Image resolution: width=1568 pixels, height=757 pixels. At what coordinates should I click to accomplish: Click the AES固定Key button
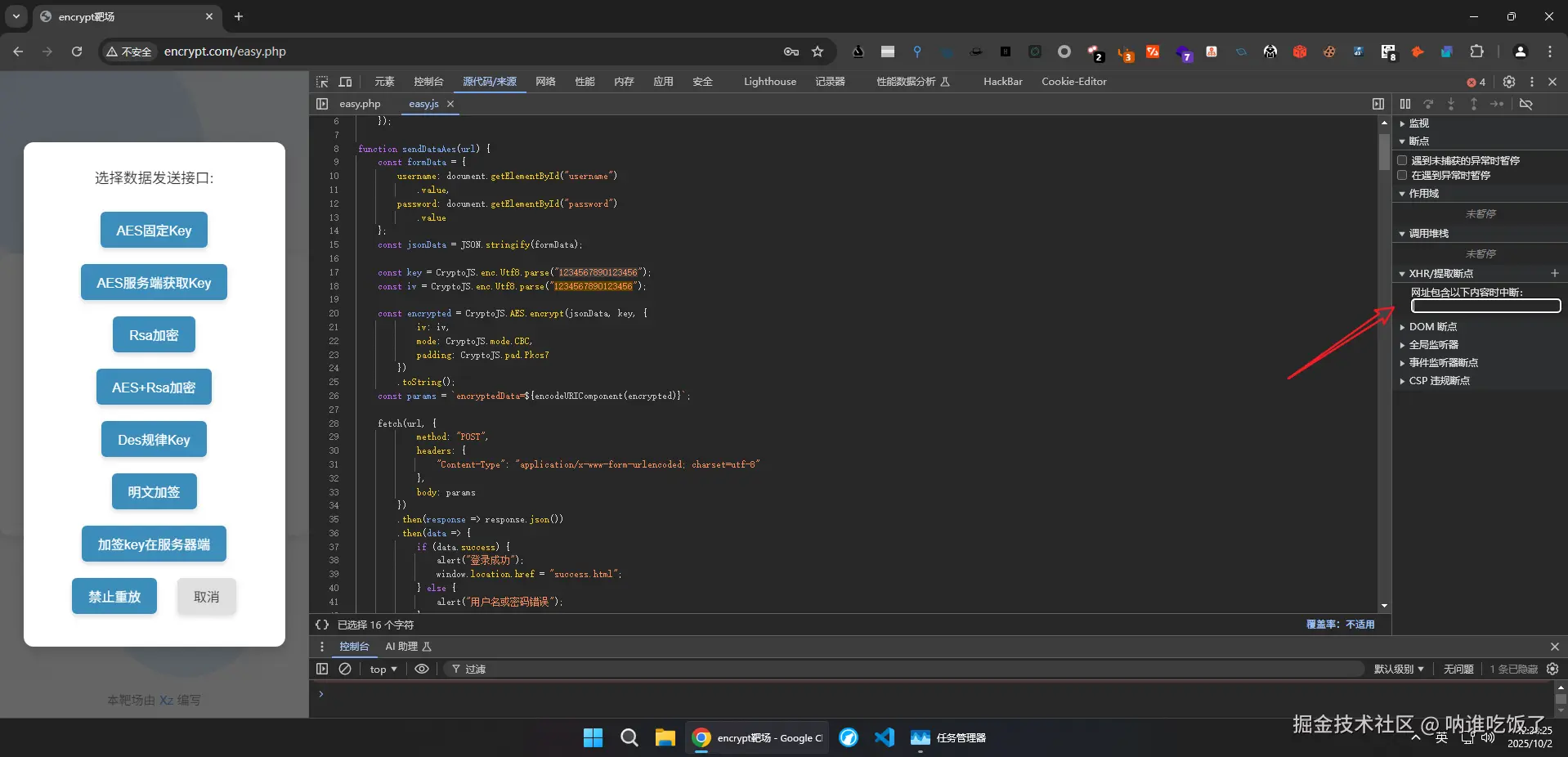pos(154,231)
